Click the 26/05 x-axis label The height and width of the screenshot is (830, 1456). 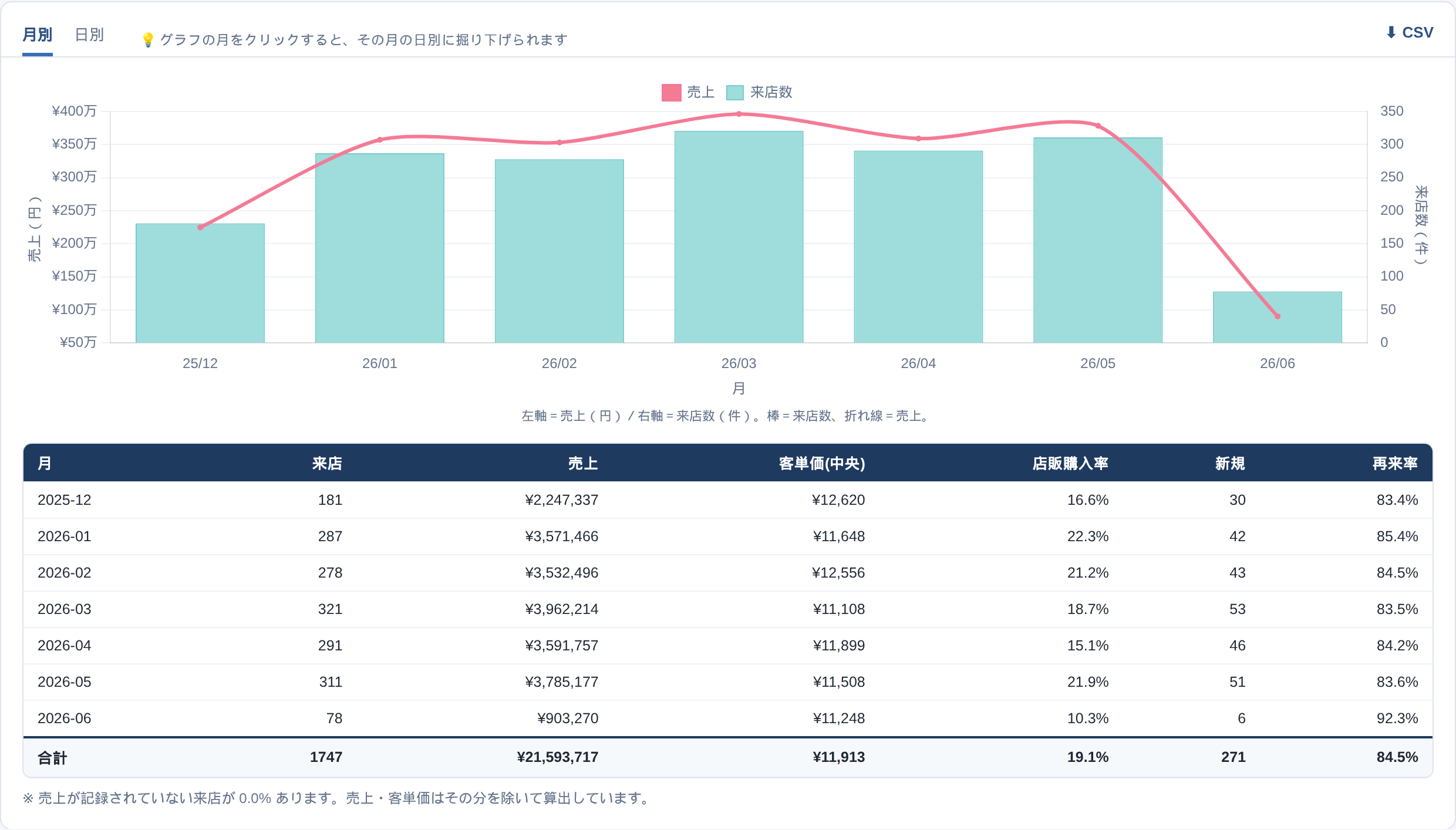coord(1098,363)
